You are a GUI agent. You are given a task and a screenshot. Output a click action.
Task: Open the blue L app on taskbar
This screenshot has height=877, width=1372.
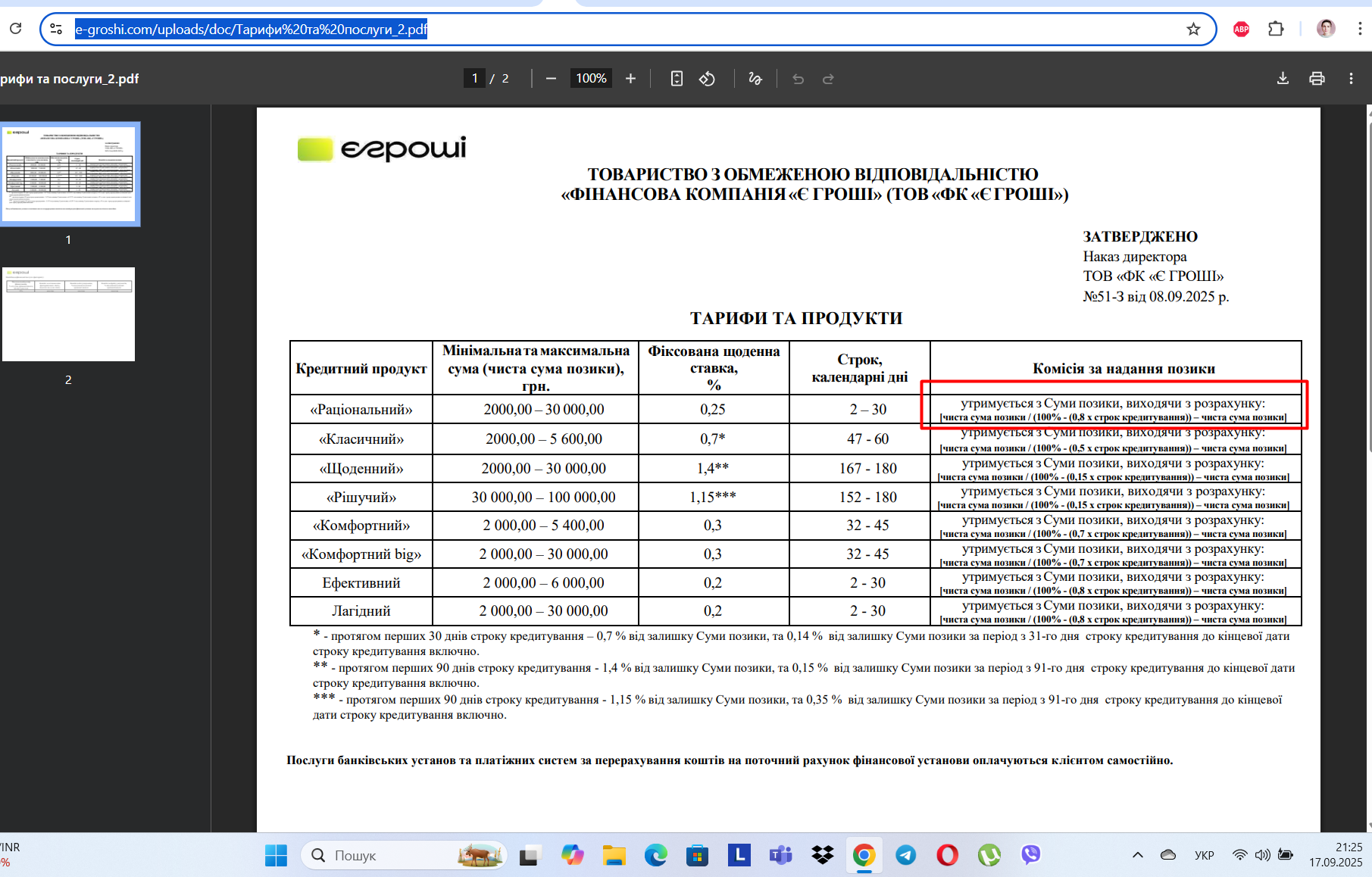[739, 855]
